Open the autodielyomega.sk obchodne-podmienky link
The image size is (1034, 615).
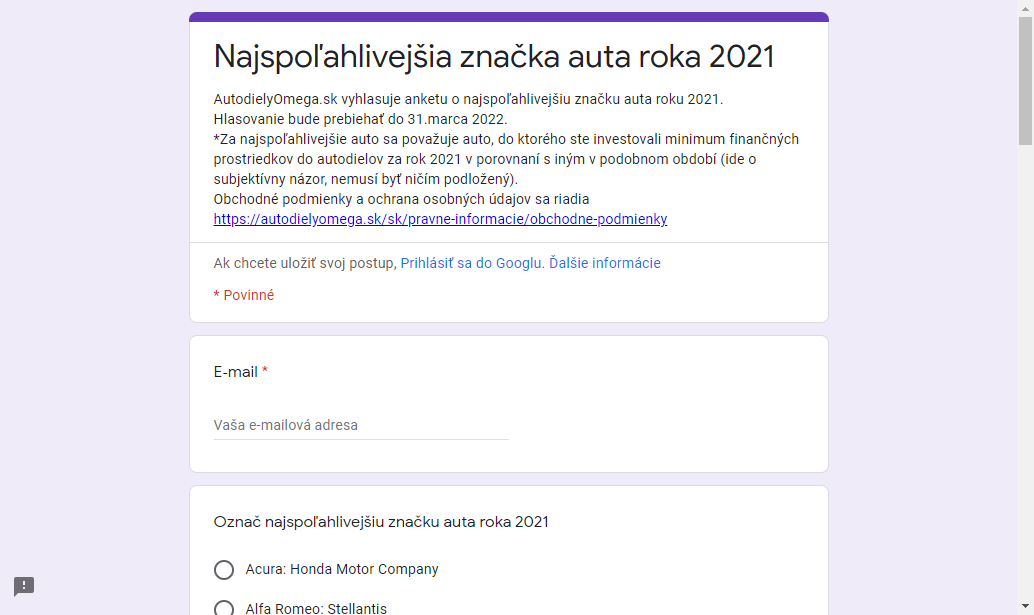[440, 219]
